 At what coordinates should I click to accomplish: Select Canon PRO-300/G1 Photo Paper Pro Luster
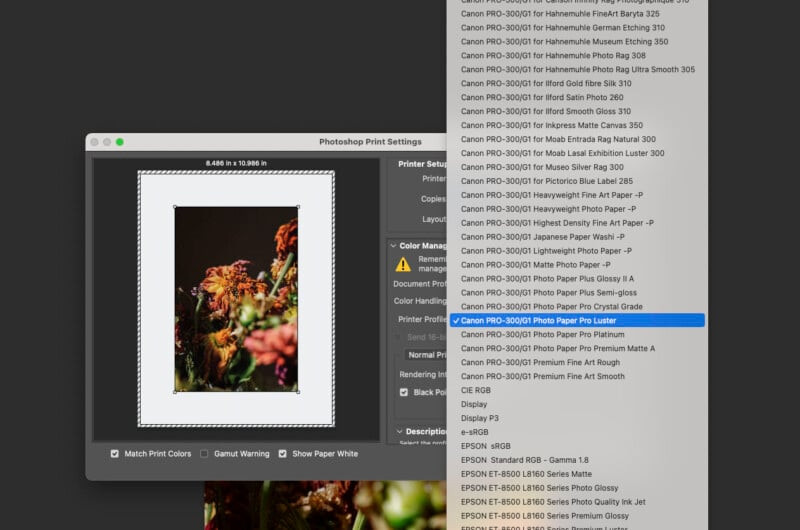coord(577,320)
